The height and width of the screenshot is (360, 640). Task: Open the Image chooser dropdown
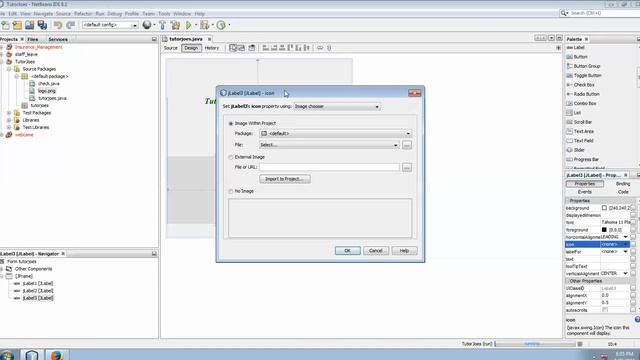pyautogui.click(x=337, y=107)
